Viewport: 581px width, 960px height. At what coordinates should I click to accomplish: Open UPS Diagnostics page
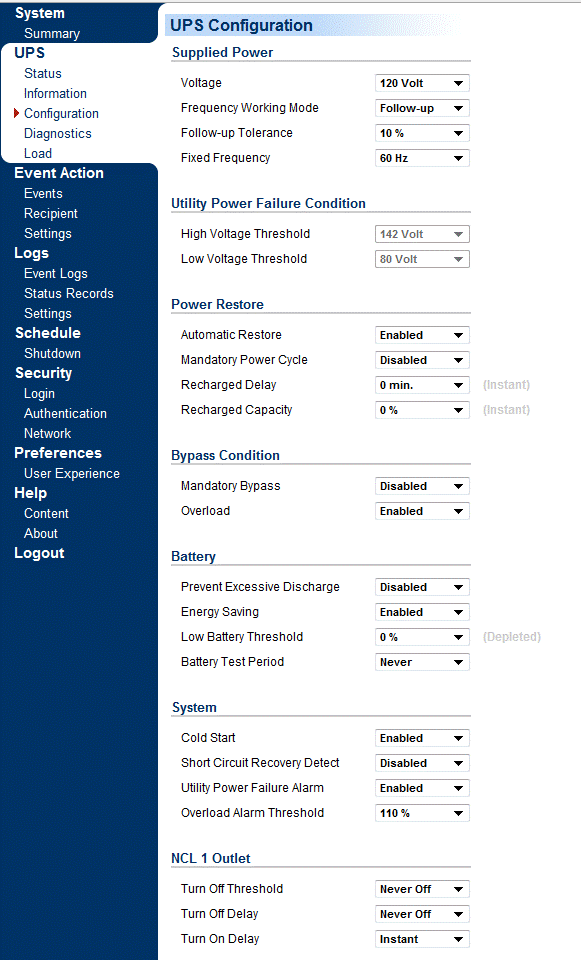coord(58,133)
